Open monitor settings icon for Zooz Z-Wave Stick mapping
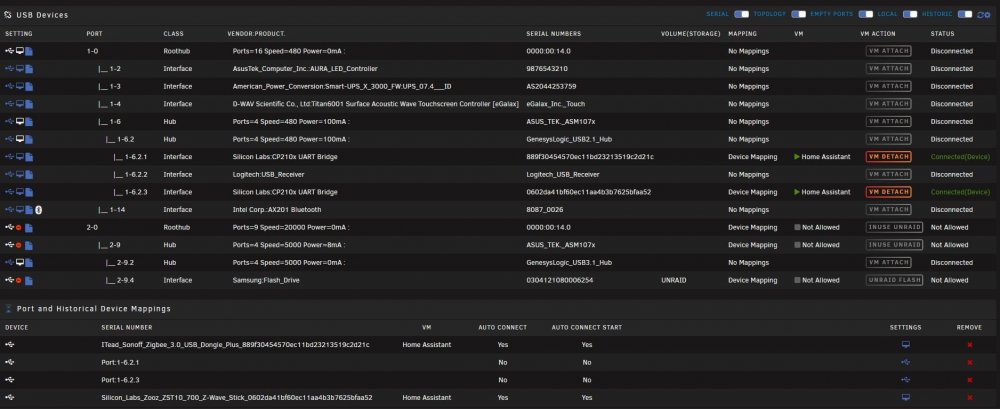This screenshot has height=409, width=1000. (906, 398)
